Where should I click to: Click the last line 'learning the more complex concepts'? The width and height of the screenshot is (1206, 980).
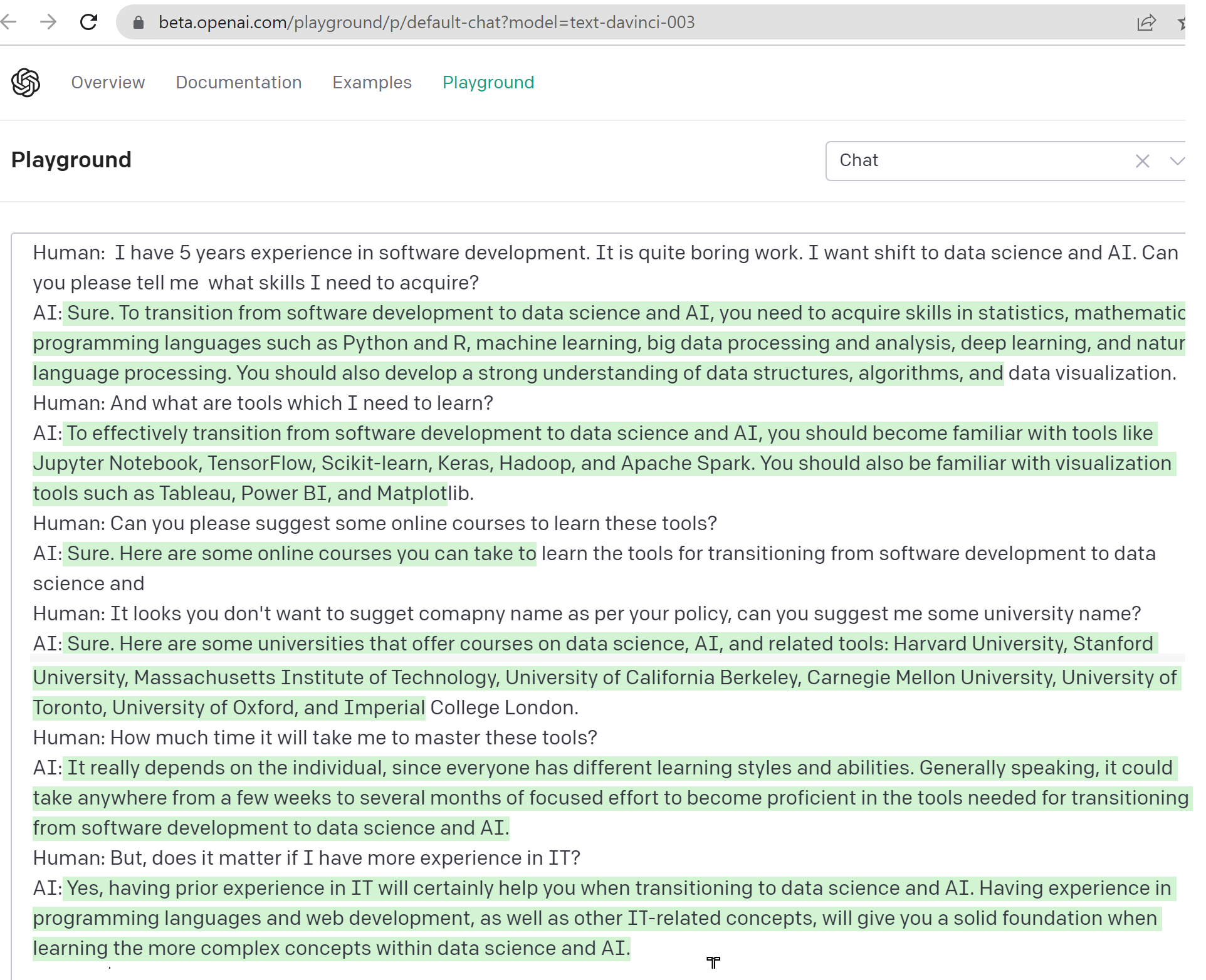[331, 948]
